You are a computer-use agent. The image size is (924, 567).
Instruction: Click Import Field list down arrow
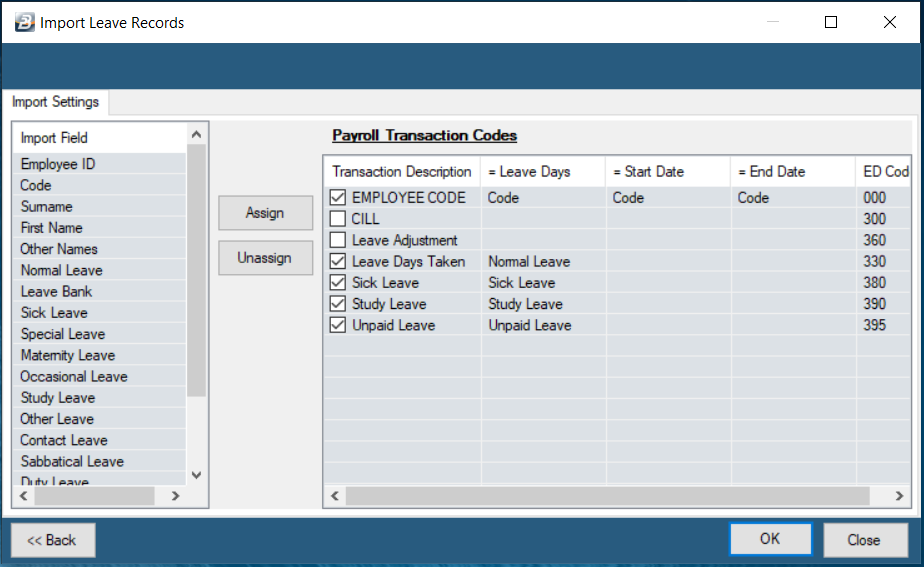(197, 475)
